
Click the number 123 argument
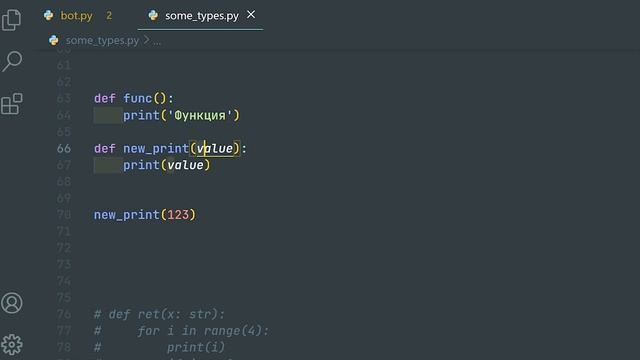178,215
